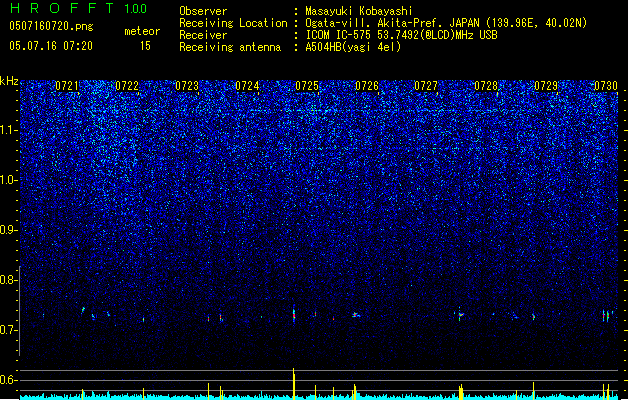Click the 0729 time marker
This screenshot has height=400, width=629.
coord(546,86)
